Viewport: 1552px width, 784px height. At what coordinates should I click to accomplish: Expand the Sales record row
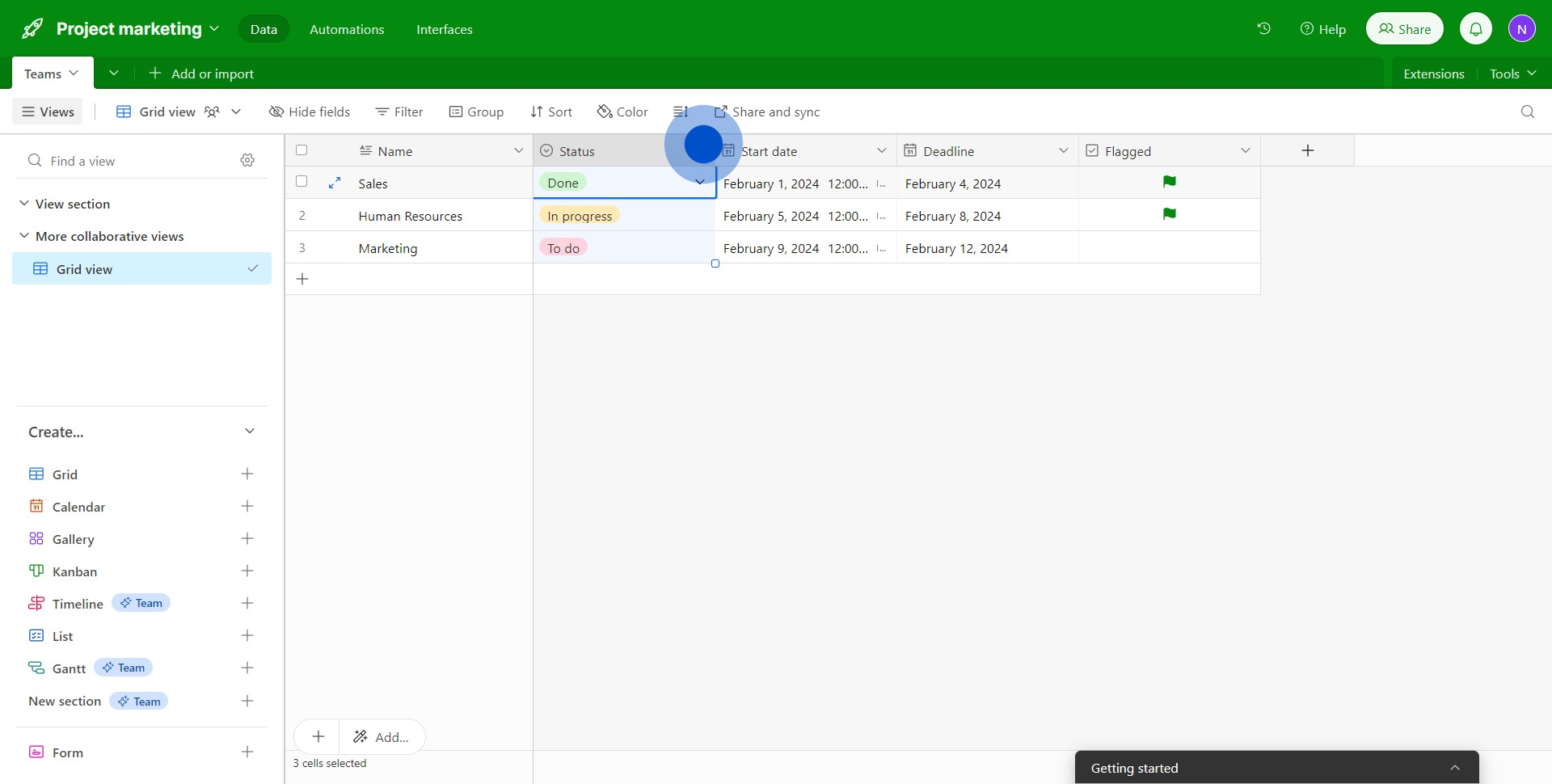point(335,183)
